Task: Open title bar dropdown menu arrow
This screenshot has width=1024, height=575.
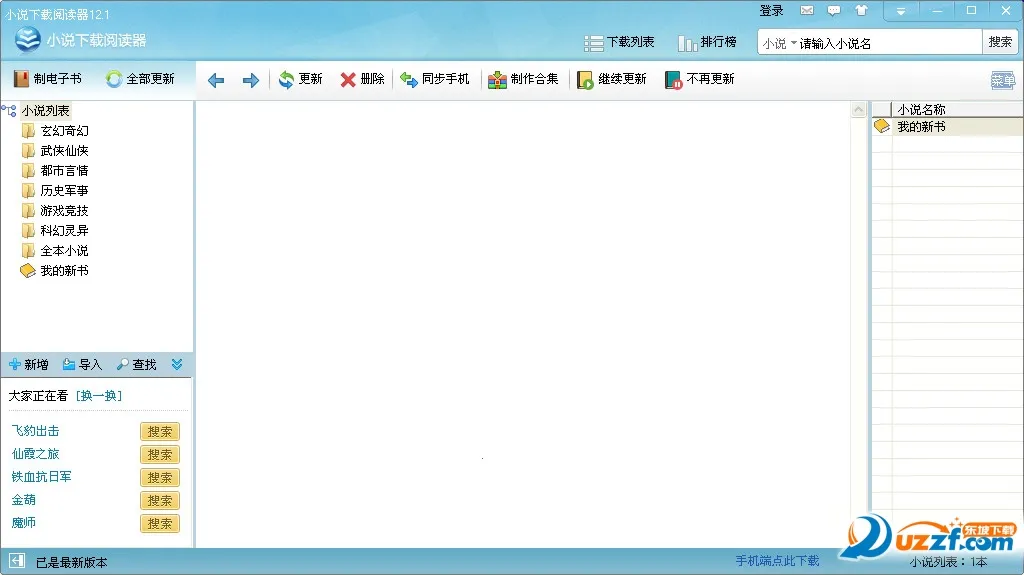Action: point(901,11)
